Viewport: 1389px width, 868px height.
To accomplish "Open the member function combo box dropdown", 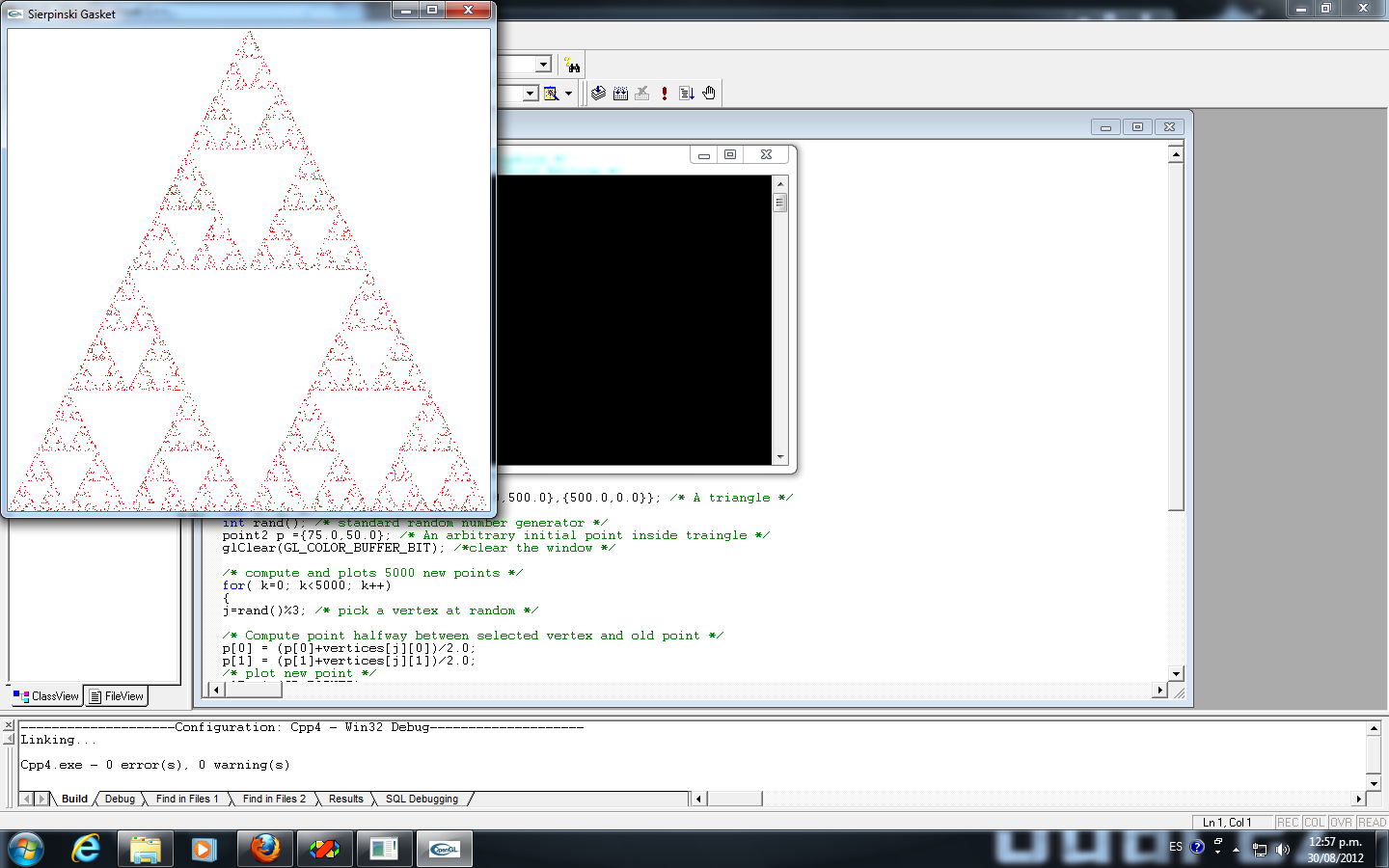I will (529, 93).
